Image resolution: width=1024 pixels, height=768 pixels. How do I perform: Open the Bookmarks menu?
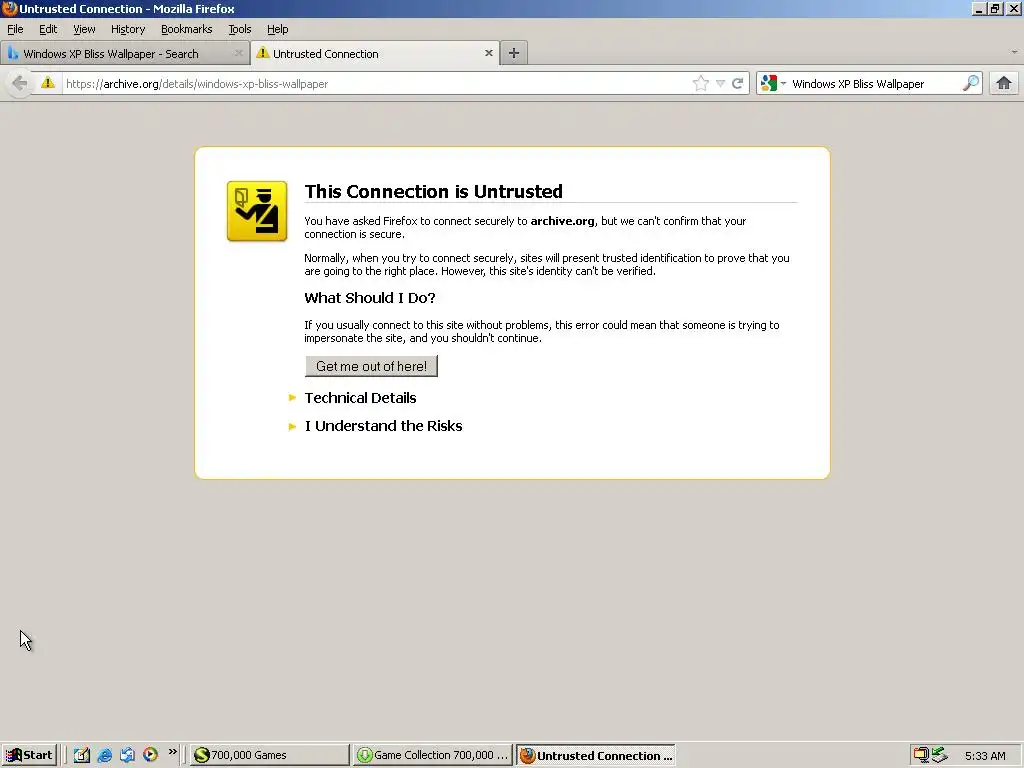point(187,29)
